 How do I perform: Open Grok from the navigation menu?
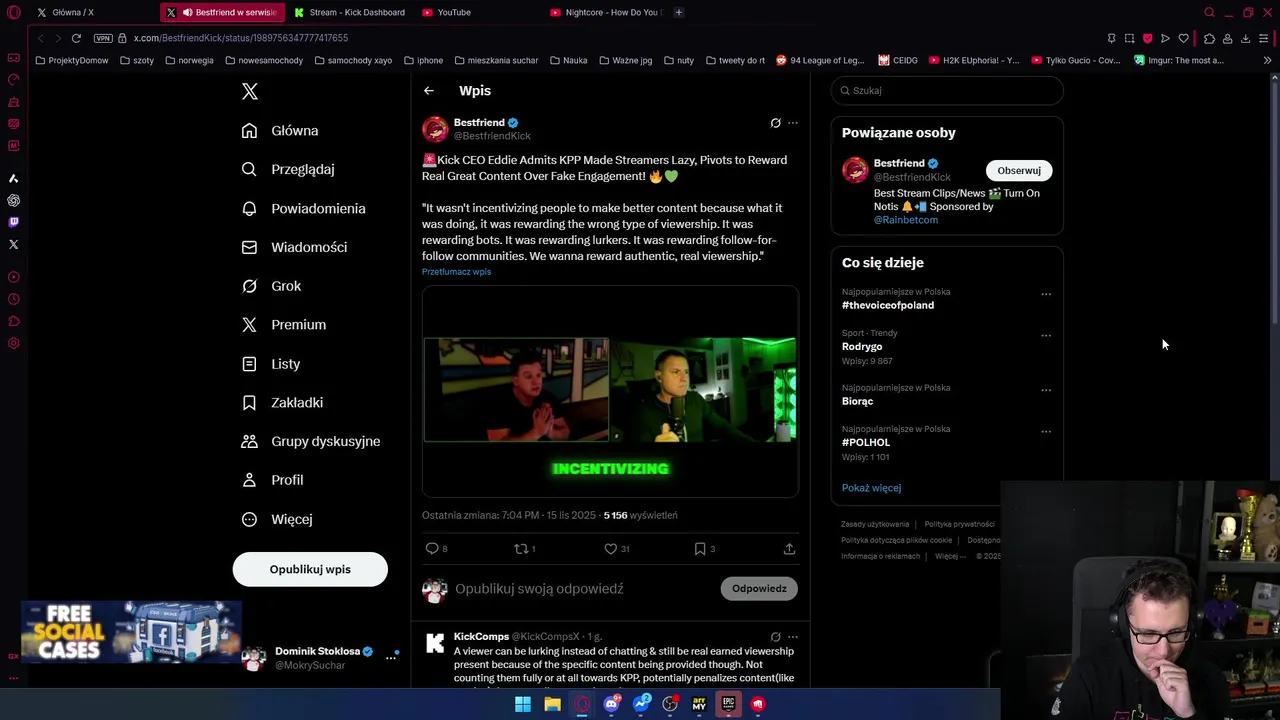click(x=271, y=286)
